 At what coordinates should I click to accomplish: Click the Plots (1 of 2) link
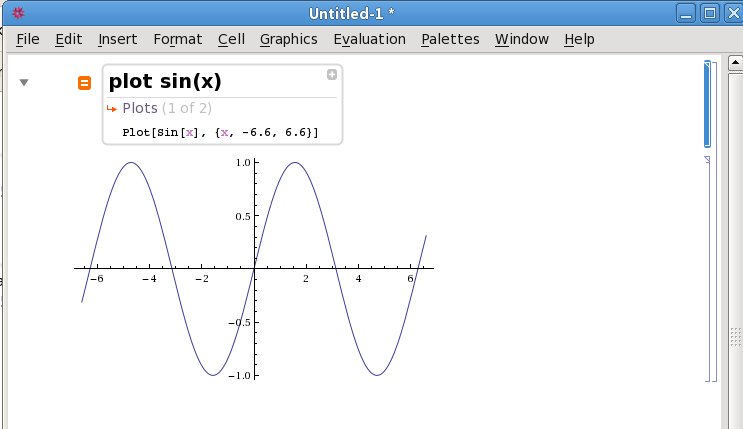click(167, 108)
